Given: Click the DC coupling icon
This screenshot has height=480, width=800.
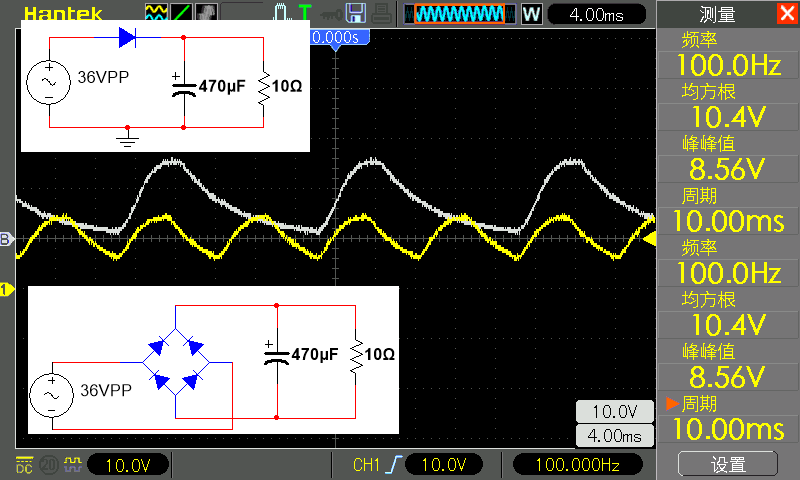Looking at the screenshot, I should (24, 465).
